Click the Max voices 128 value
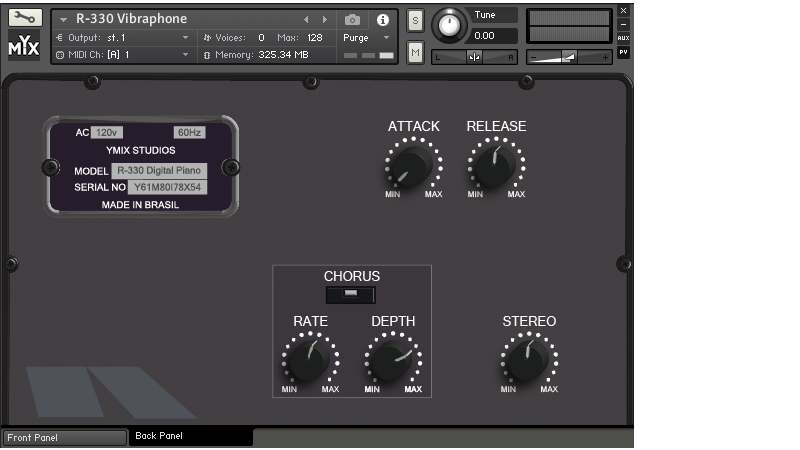The height and width of the screenshot is (450, 800). click(x=315, y=38)
